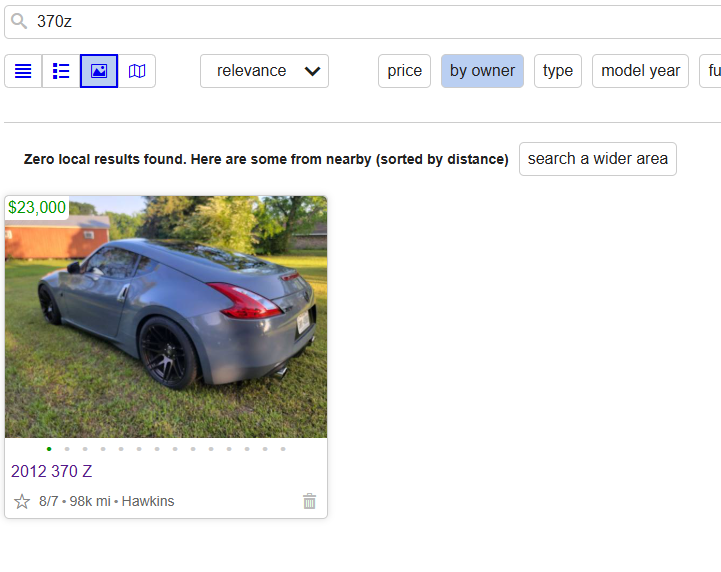
Task: Toggle the by owner filter
Action: [x=482, y=71]
